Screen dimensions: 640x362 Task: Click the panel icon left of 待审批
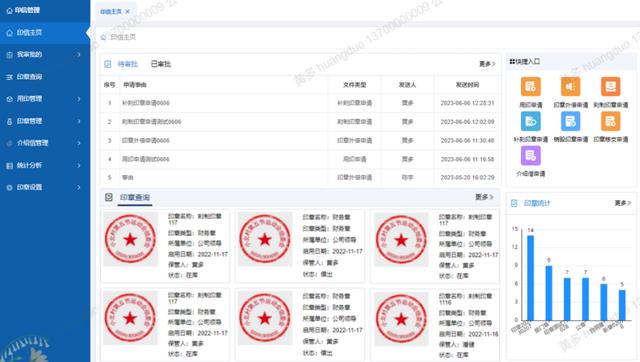tap(108, 64)
